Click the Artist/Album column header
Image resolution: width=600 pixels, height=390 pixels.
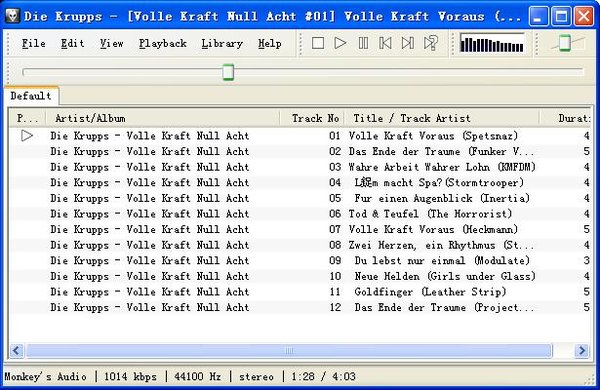[163, 118]
